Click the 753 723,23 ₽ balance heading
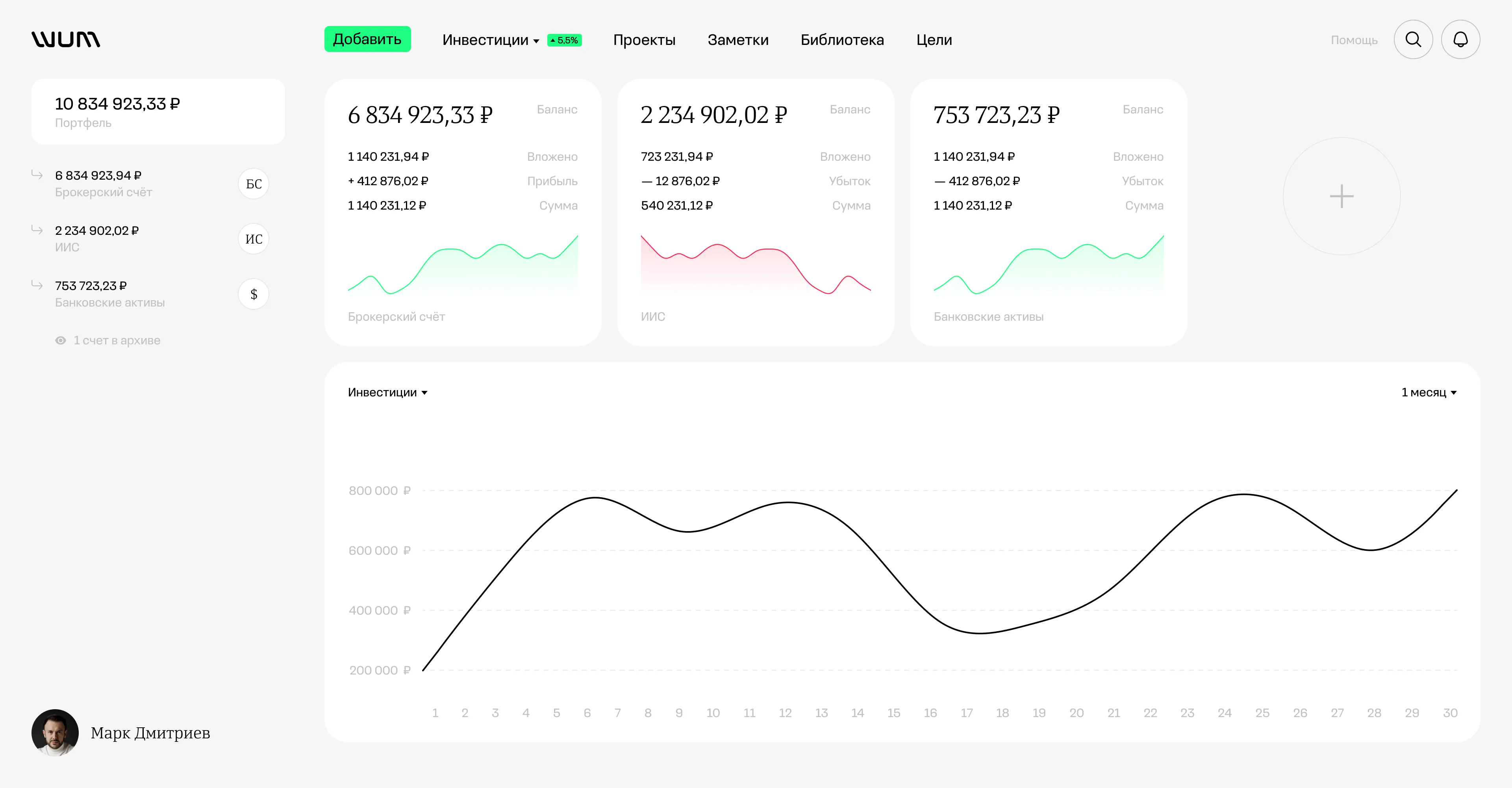The image size is (1512, 788). pyautogui.click(x=996, y=115)
